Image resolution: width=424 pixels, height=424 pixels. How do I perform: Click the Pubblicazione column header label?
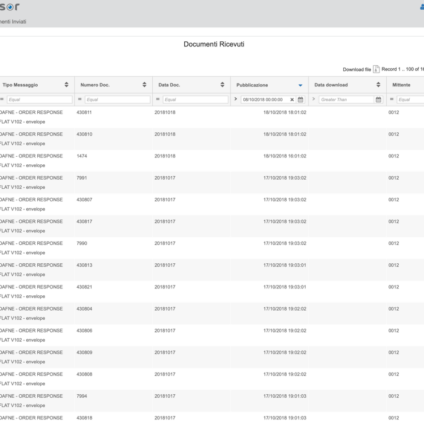pyautogui.click(x=252, y=85)
